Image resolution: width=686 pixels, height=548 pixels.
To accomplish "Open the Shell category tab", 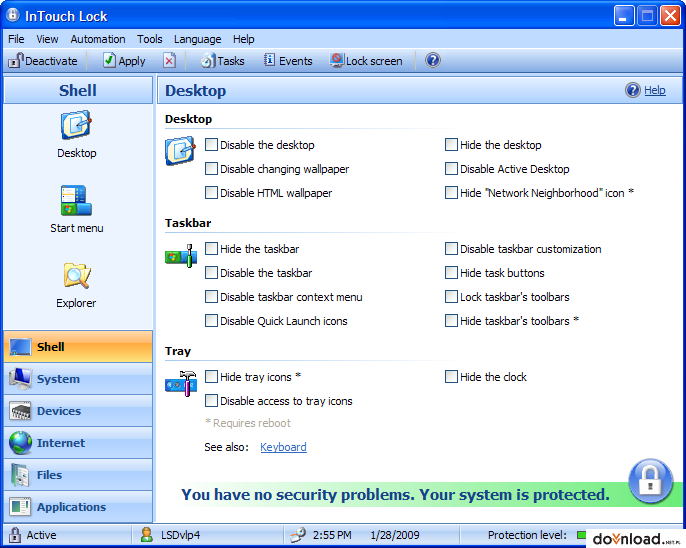I will [78, 347].
